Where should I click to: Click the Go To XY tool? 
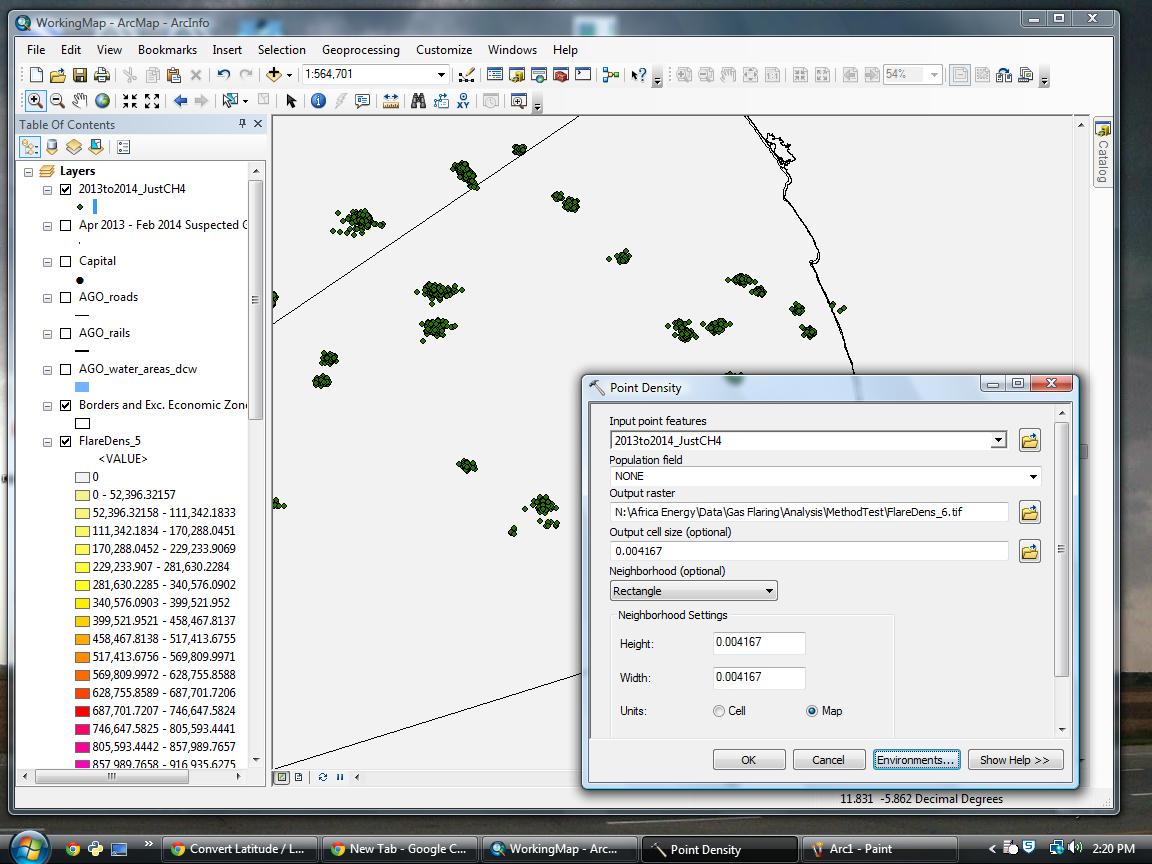463,101
